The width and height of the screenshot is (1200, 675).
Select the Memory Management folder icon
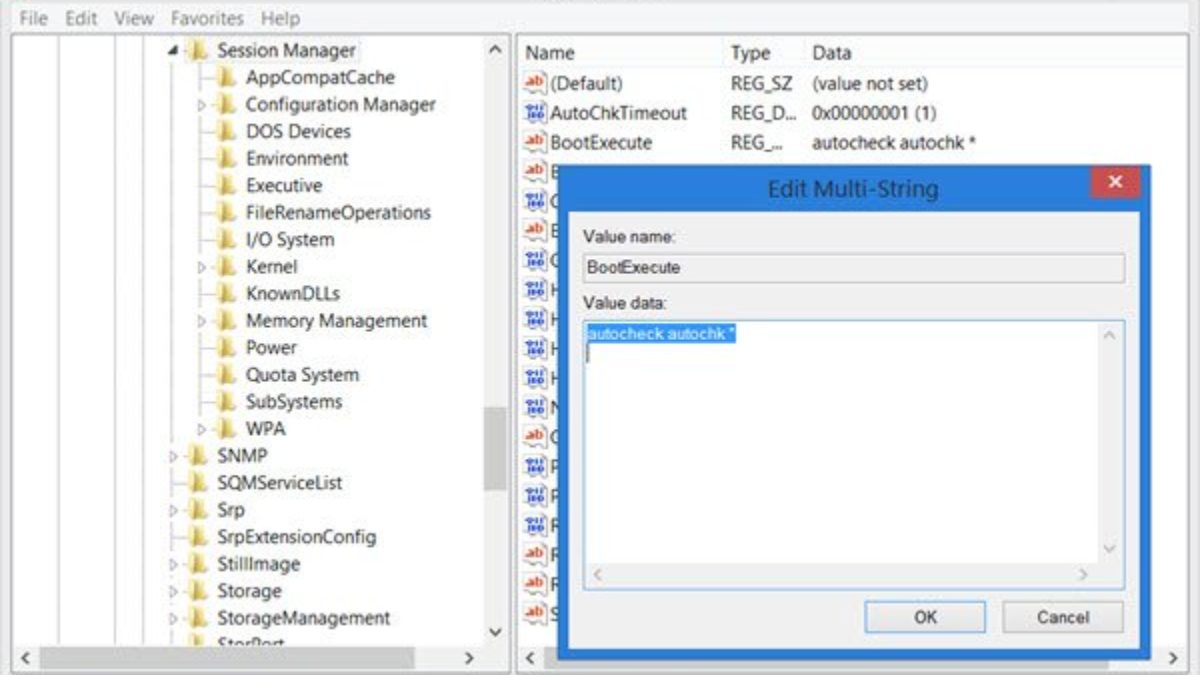click(227, 320)
